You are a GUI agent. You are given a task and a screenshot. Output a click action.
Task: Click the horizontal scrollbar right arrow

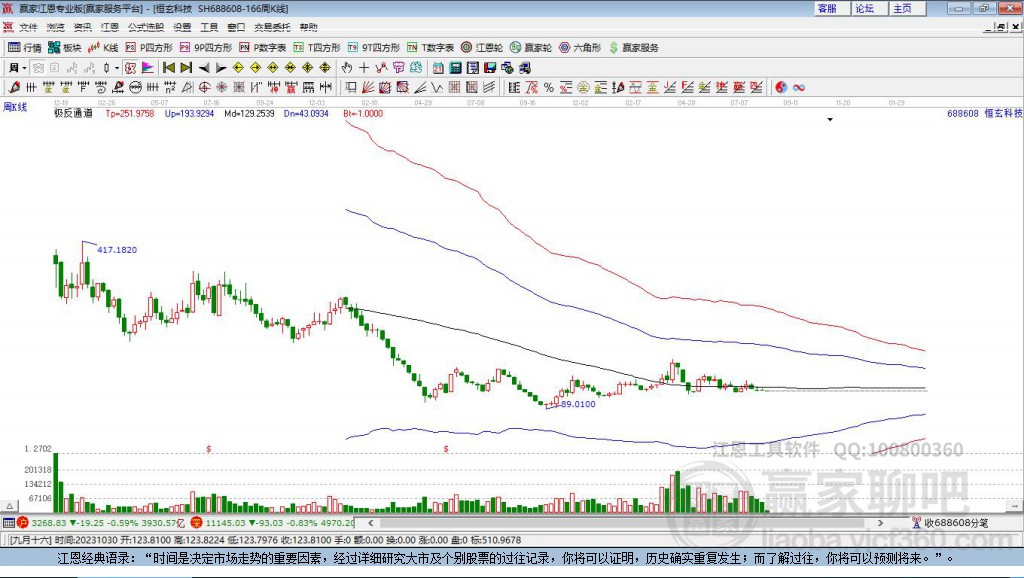[880, 522]
